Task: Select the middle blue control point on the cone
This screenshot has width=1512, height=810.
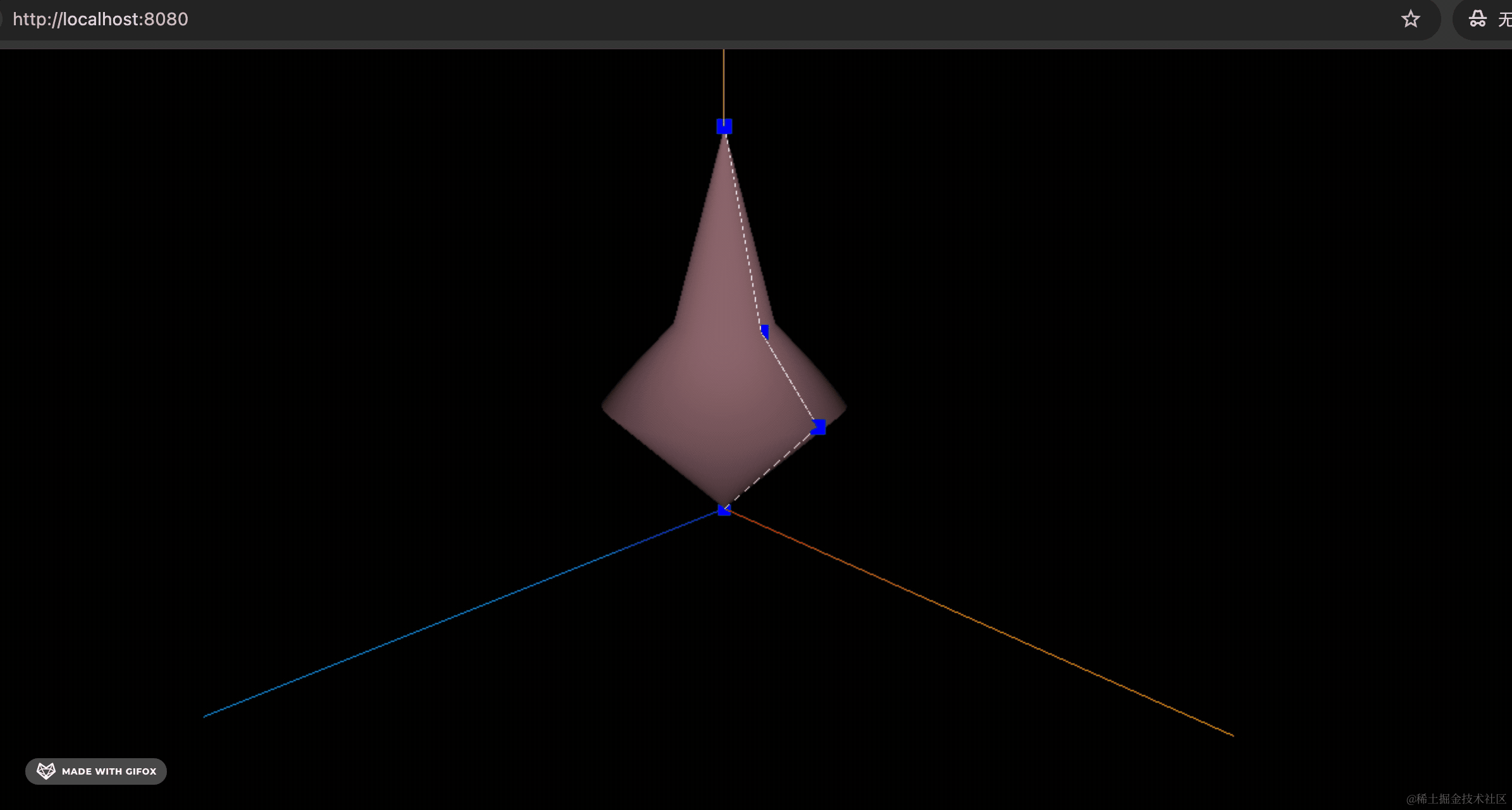Action: pos(765,332)
